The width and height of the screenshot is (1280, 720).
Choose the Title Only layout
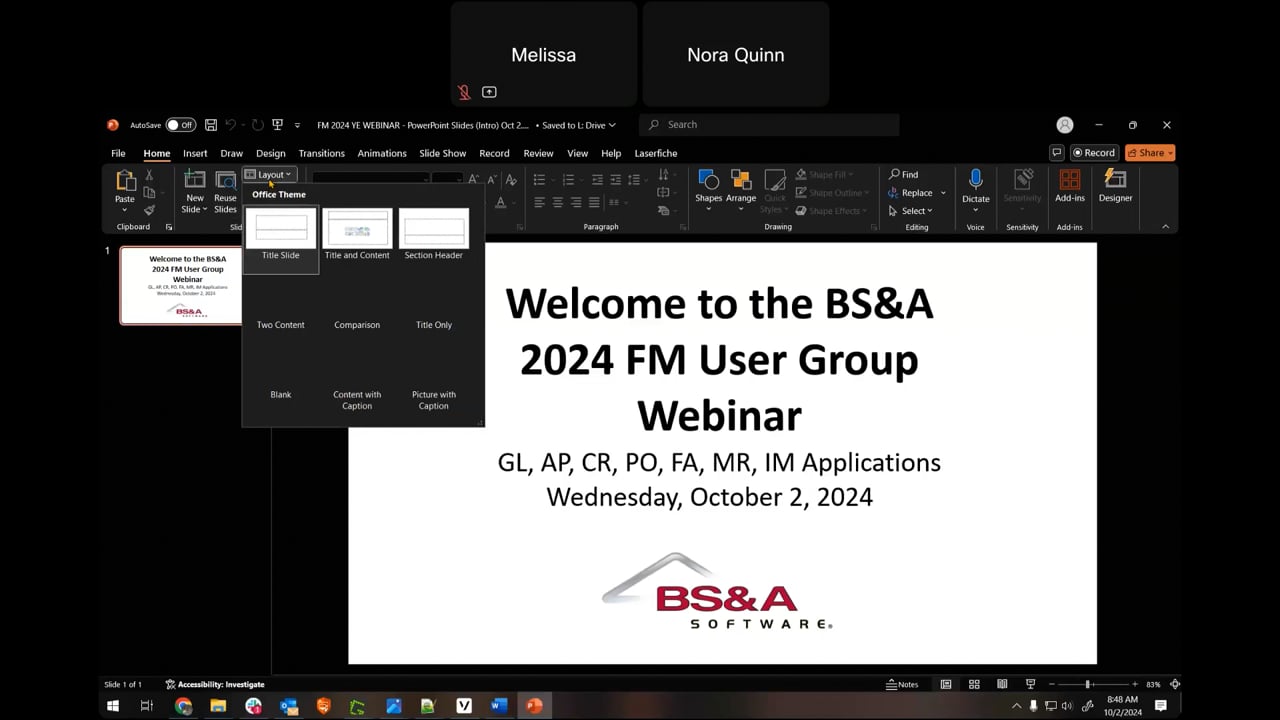pos(434,325)
